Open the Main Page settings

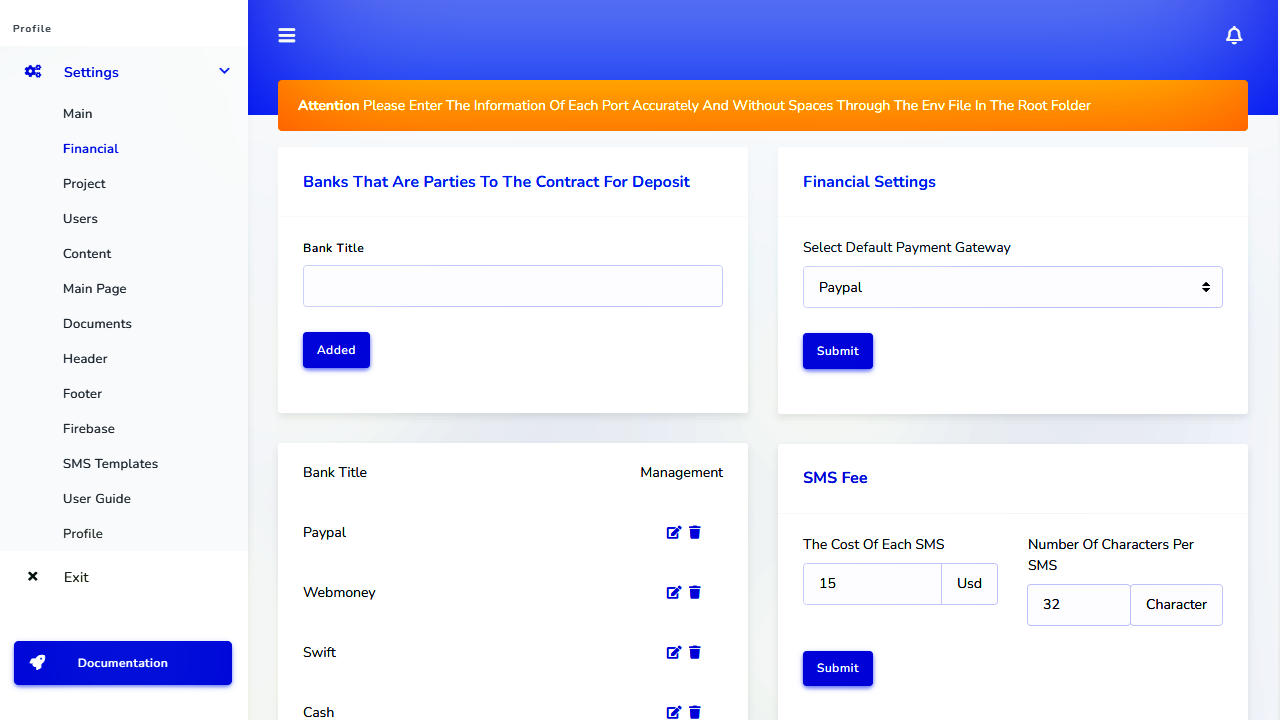[x=94, y=288]
